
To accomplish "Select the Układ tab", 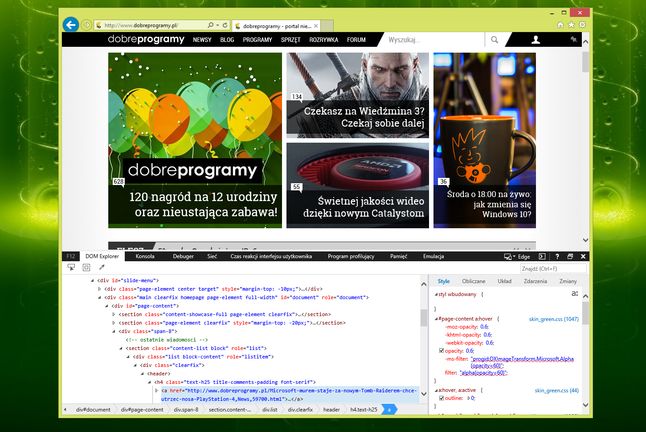I will (x=504, y=281).
